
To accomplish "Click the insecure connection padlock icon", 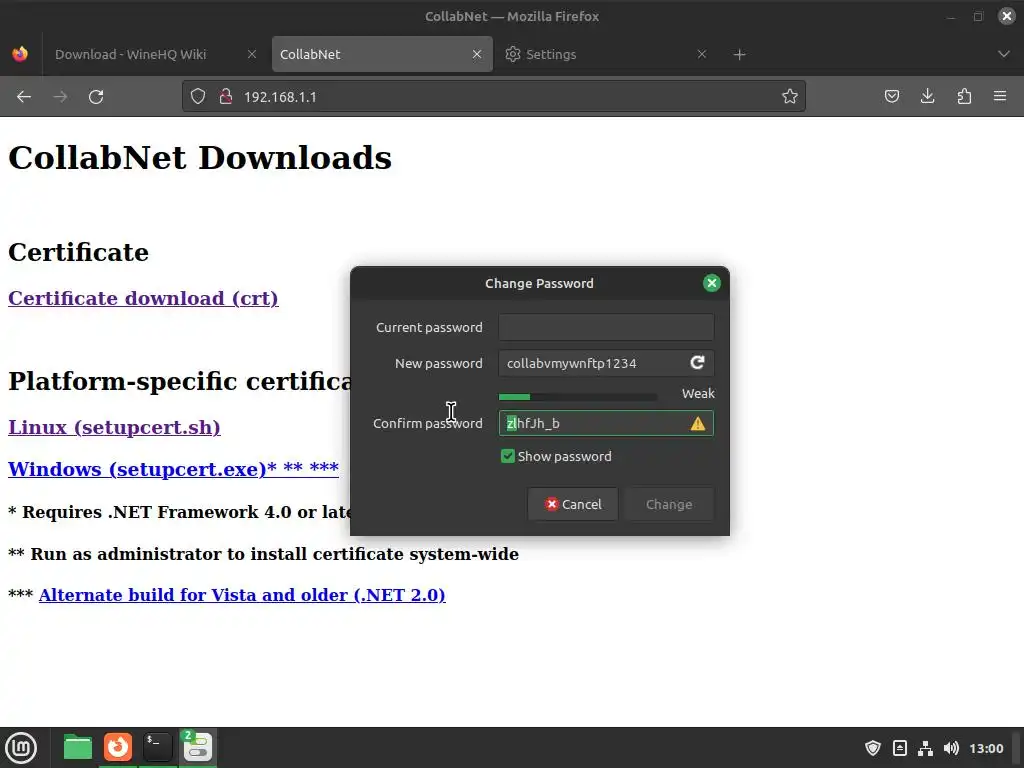I will click(226, 97).
